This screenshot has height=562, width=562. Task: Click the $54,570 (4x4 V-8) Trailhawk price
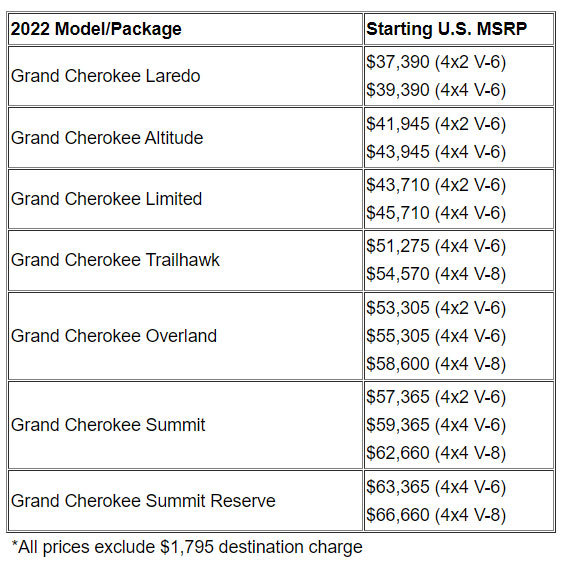click(x=436, y=274)
